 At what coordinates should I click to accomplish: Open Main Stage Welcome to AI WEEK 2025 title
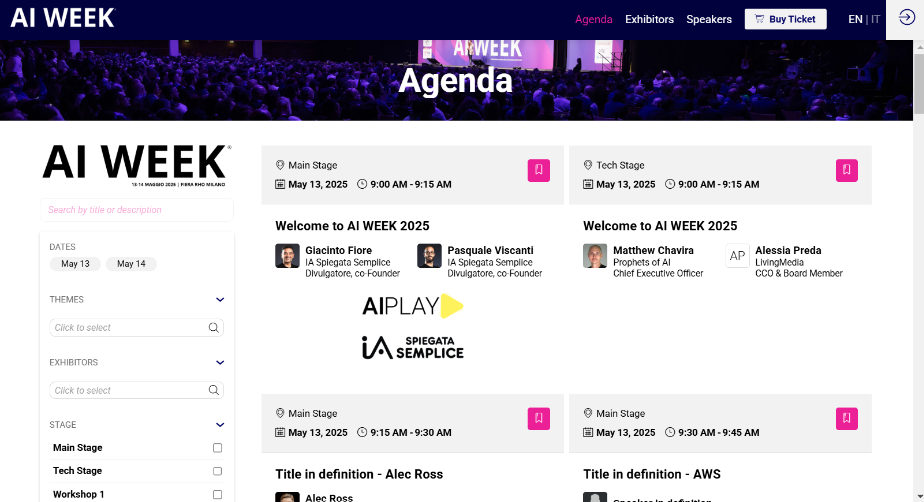(352, 226)
